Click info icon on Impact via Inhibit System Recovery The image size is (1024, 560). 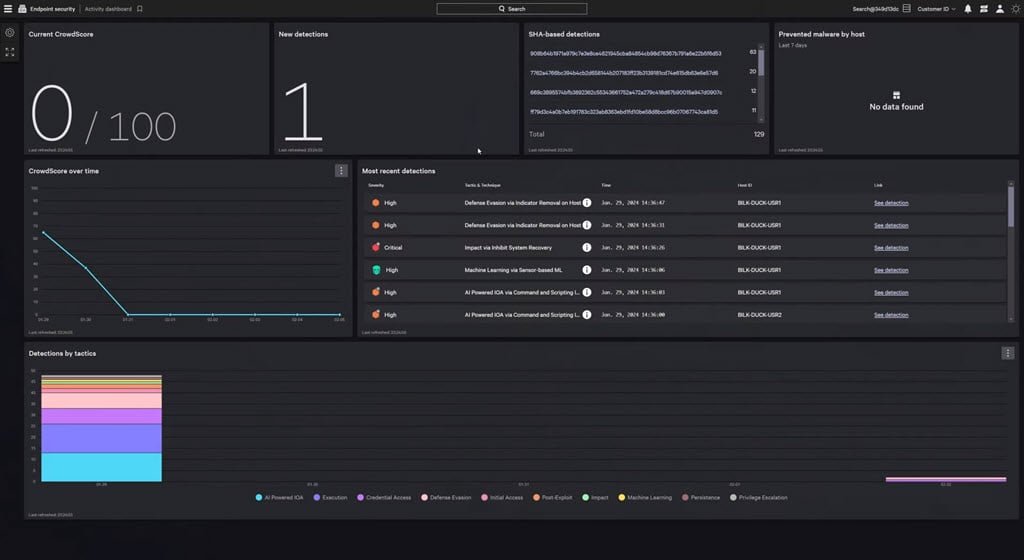[x=587, y=247]
